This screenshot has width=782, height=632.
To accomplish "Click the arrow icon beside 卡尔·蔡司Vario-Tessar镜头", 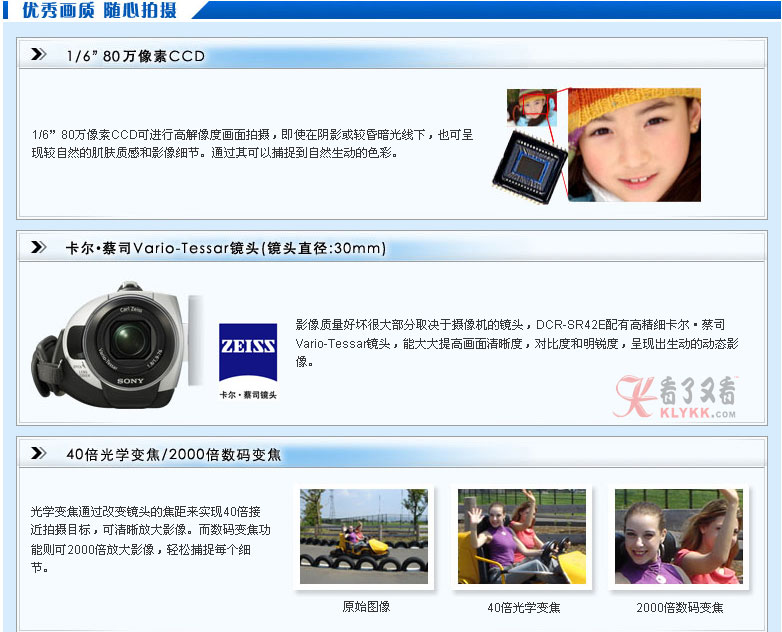I will click(38, 247).
